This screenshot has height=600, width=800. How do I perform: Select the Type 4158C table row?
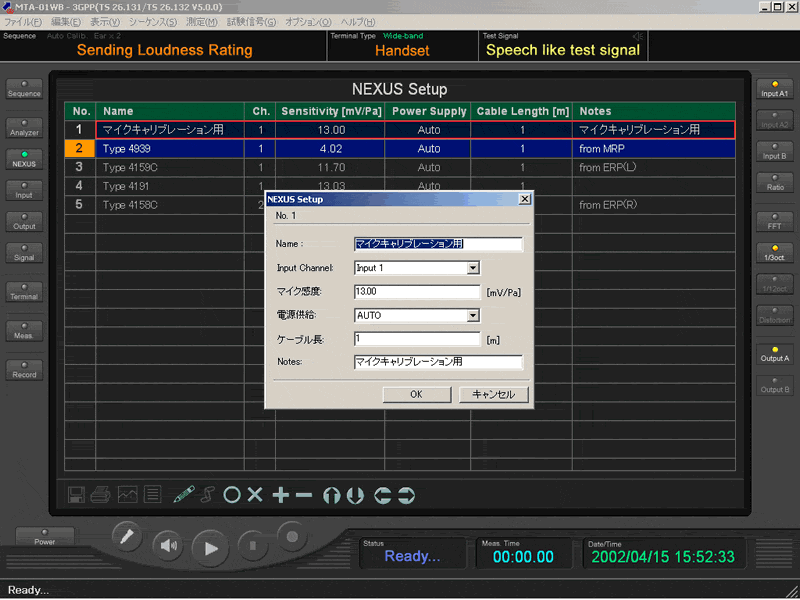click(x=400, y=205)
